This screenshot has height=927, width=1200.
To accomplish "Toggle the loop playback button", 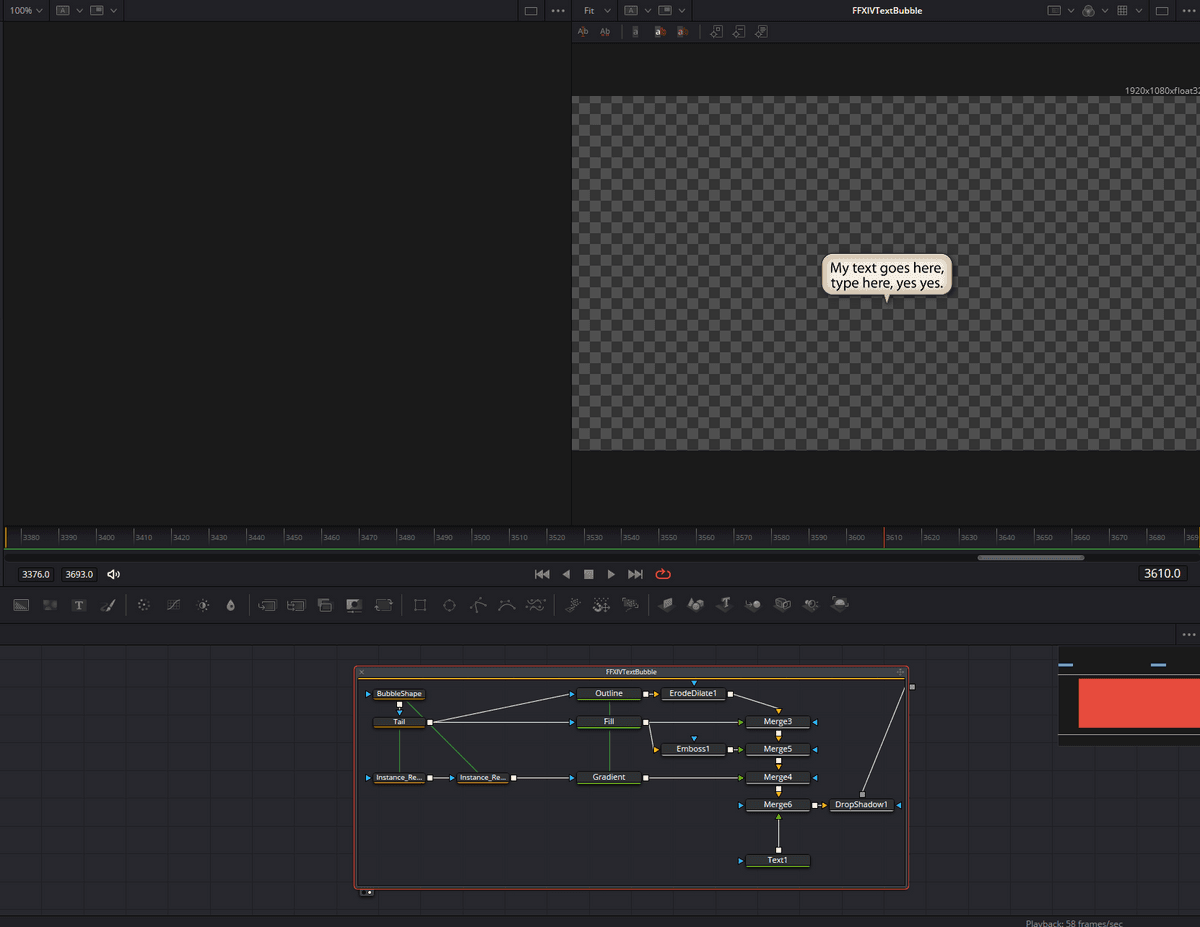I will click(x=662, y=574).
